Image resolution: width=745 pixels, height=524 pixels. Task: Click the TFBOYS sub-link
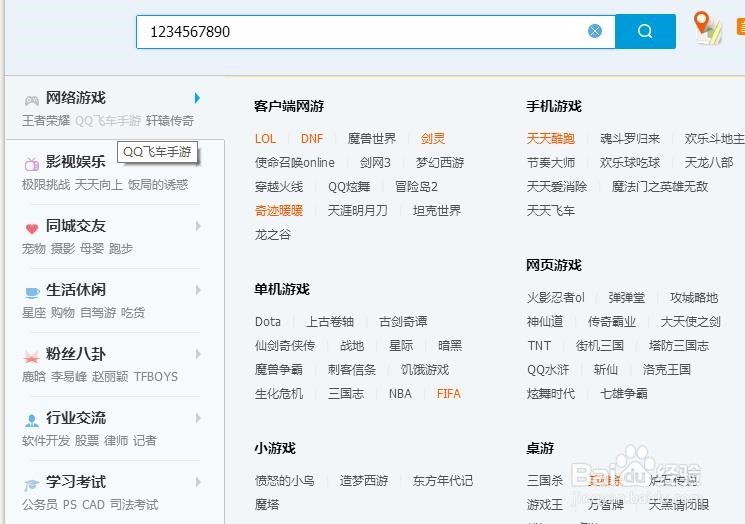click(x=156, y=377)
